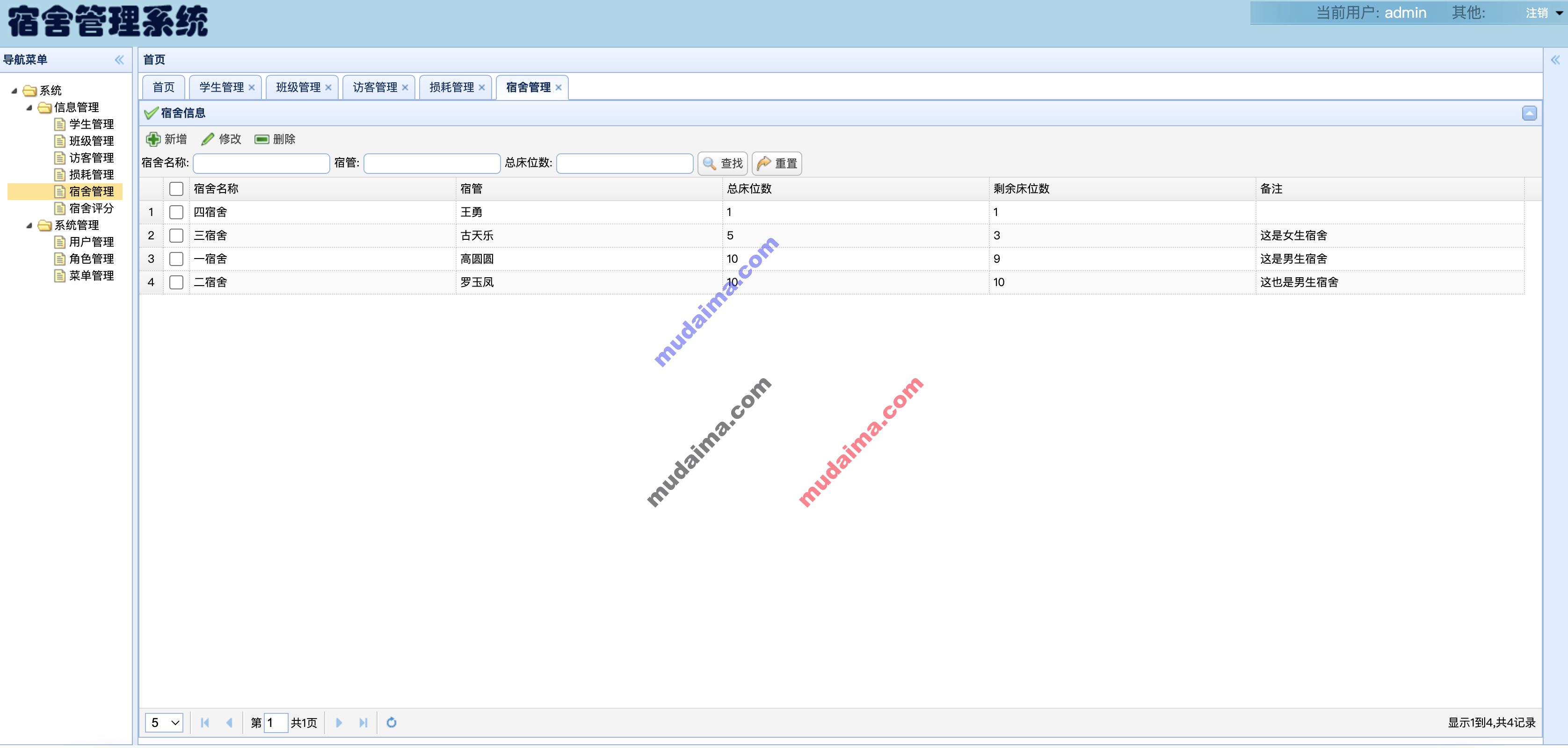Click the 系统管理 folder icon
This screenshot has width=1568, height=748.
(x=44, y=226)
